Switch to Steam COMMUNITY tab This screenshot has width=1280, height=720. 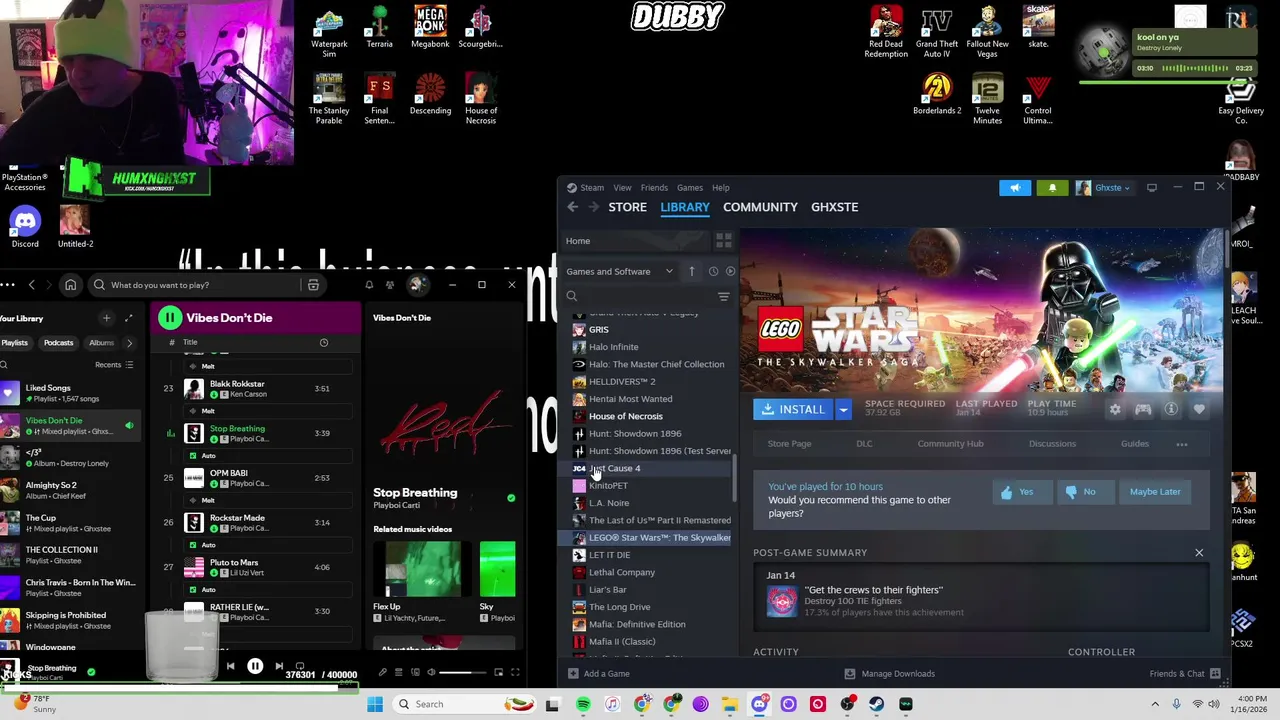(x=760, y=207)
